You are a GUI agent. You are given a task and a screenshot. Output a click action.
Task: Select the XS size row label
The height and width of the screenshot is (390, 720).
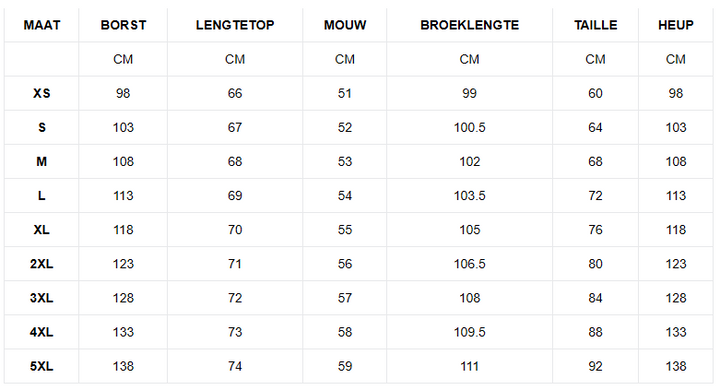click(x=42, y=93)
